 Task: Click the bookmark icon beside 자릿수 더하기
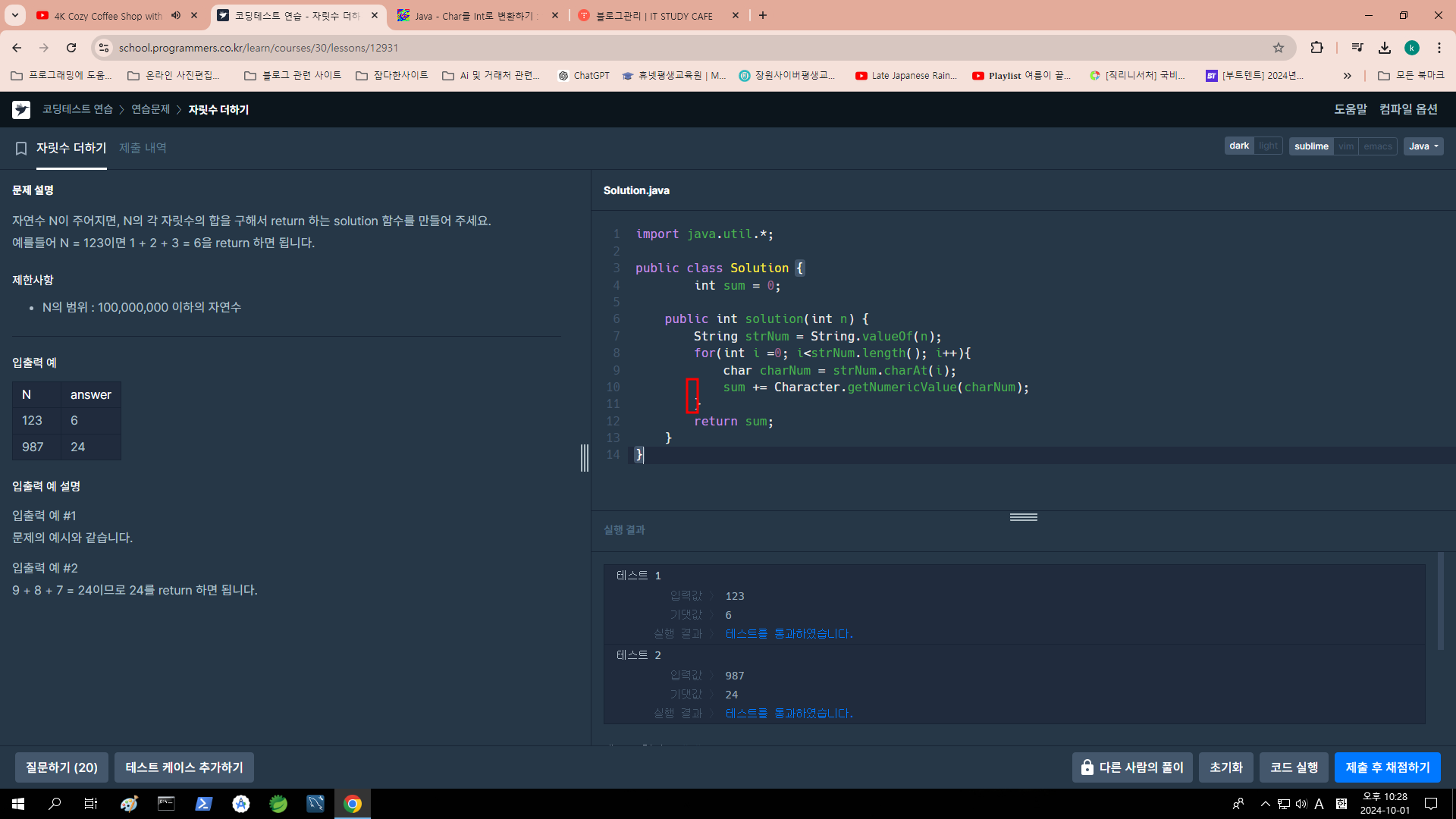tap(21, 149)
